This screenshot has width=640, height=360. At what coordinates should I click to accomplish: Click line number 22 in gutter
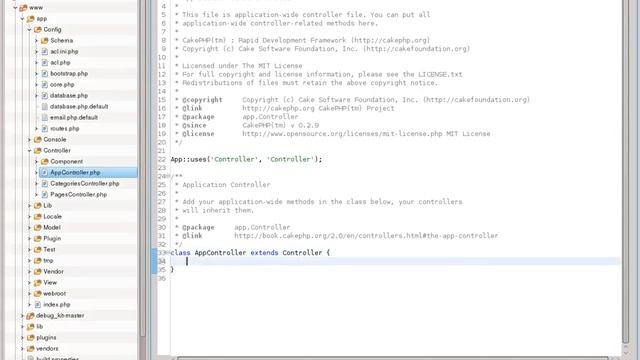coord(162,160)
